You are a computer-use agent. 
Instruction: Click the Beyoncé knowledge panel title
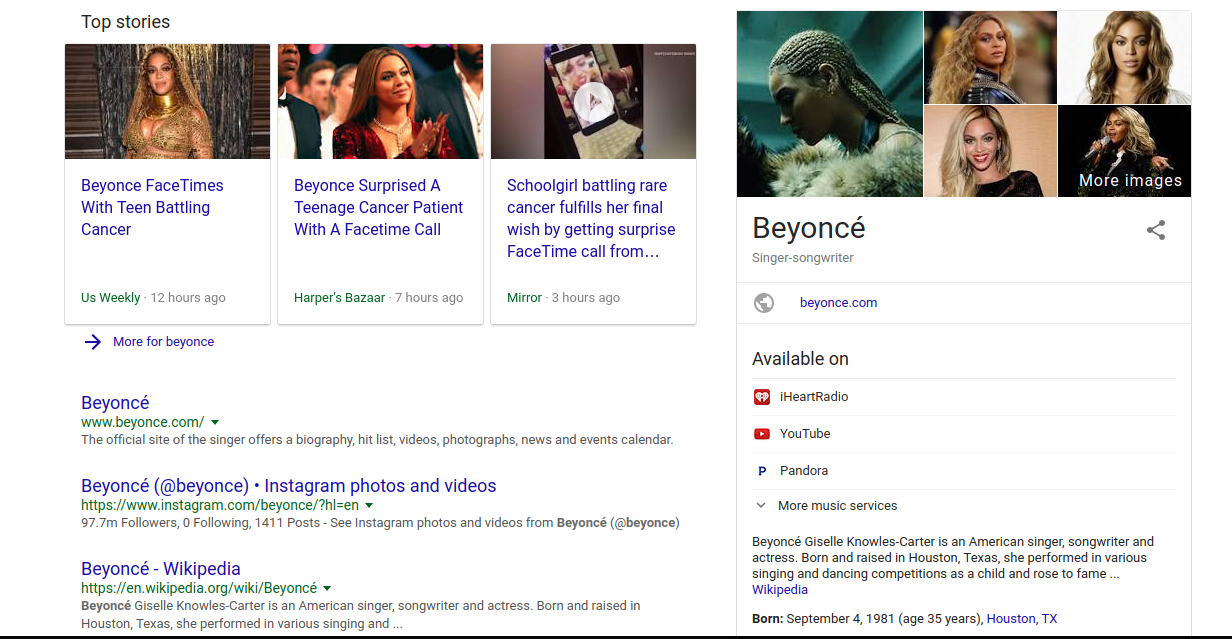click(809, 228)
